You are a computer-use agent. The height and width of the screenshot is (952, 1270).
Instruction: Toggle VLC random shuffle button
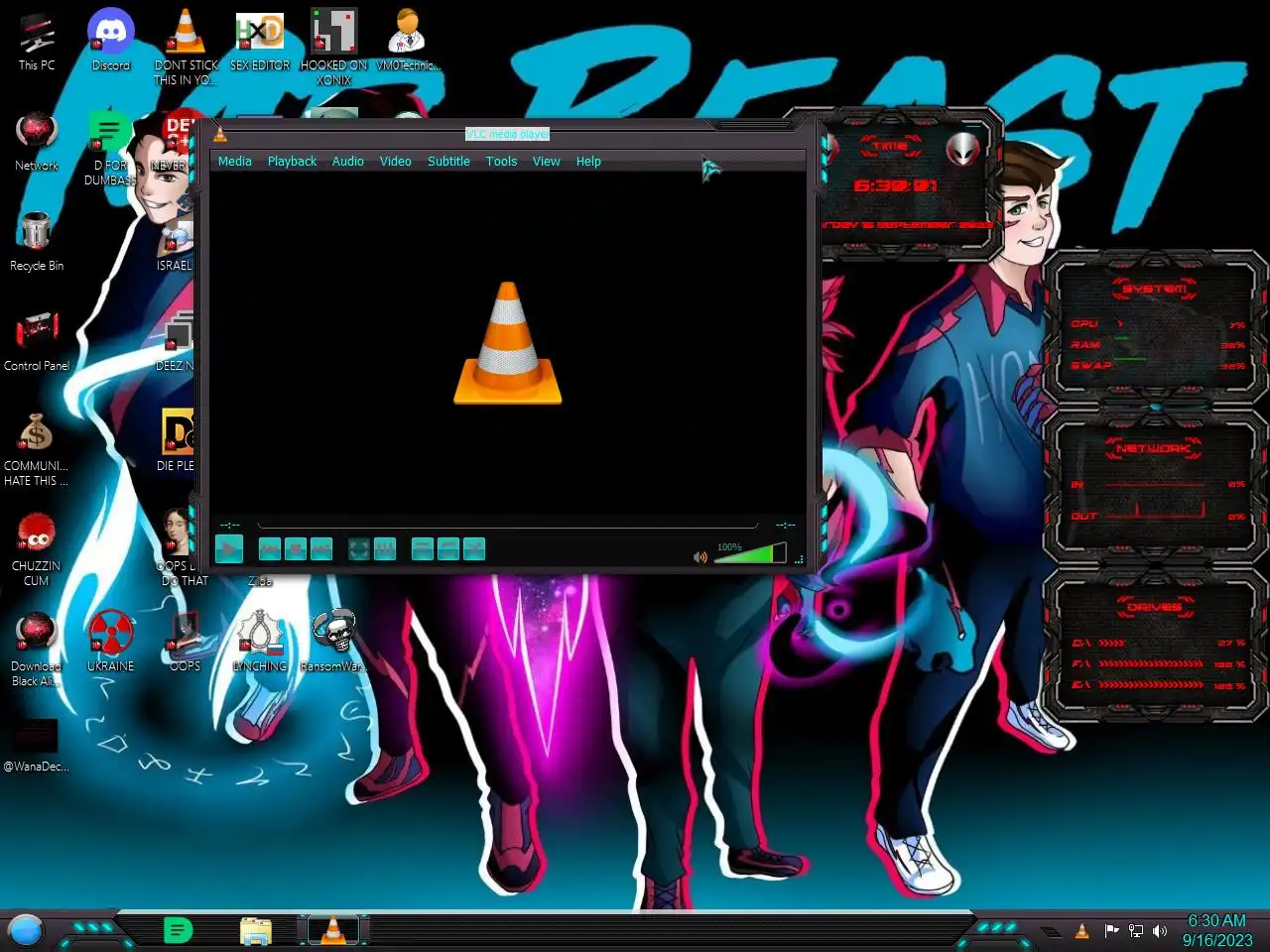(x=474, y=548)
